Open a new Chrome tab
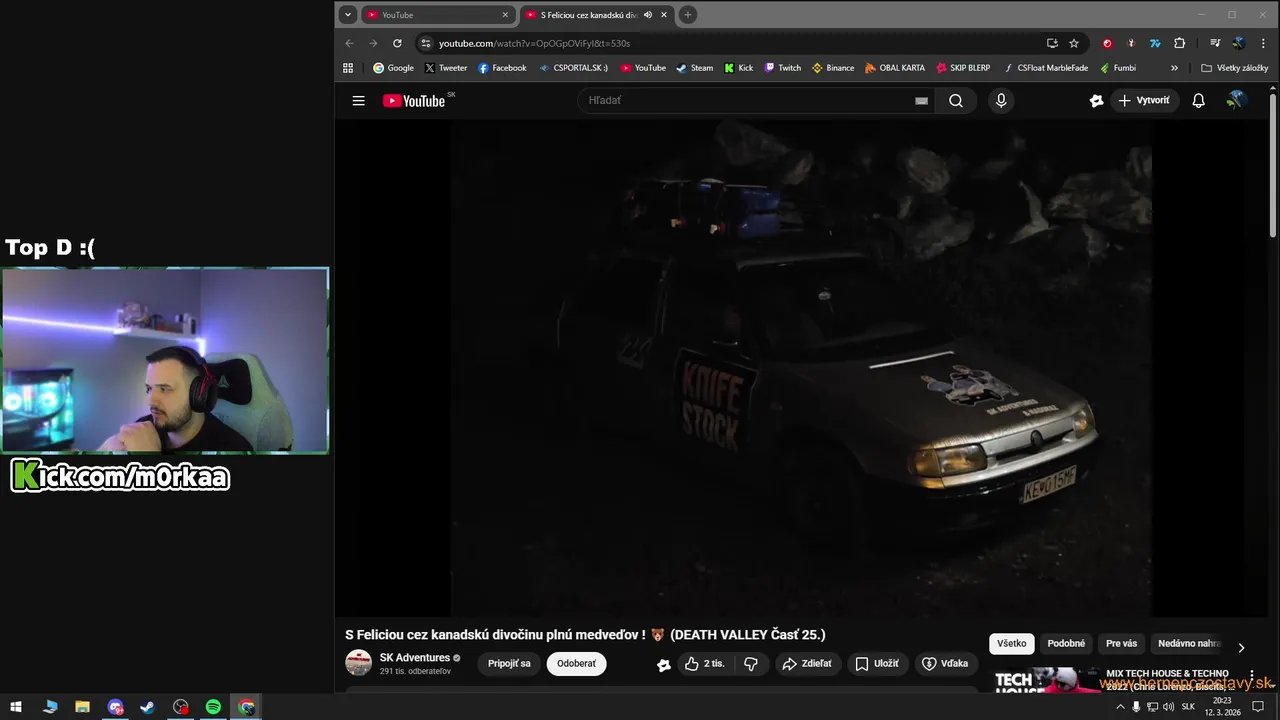 tap(688, 15)
